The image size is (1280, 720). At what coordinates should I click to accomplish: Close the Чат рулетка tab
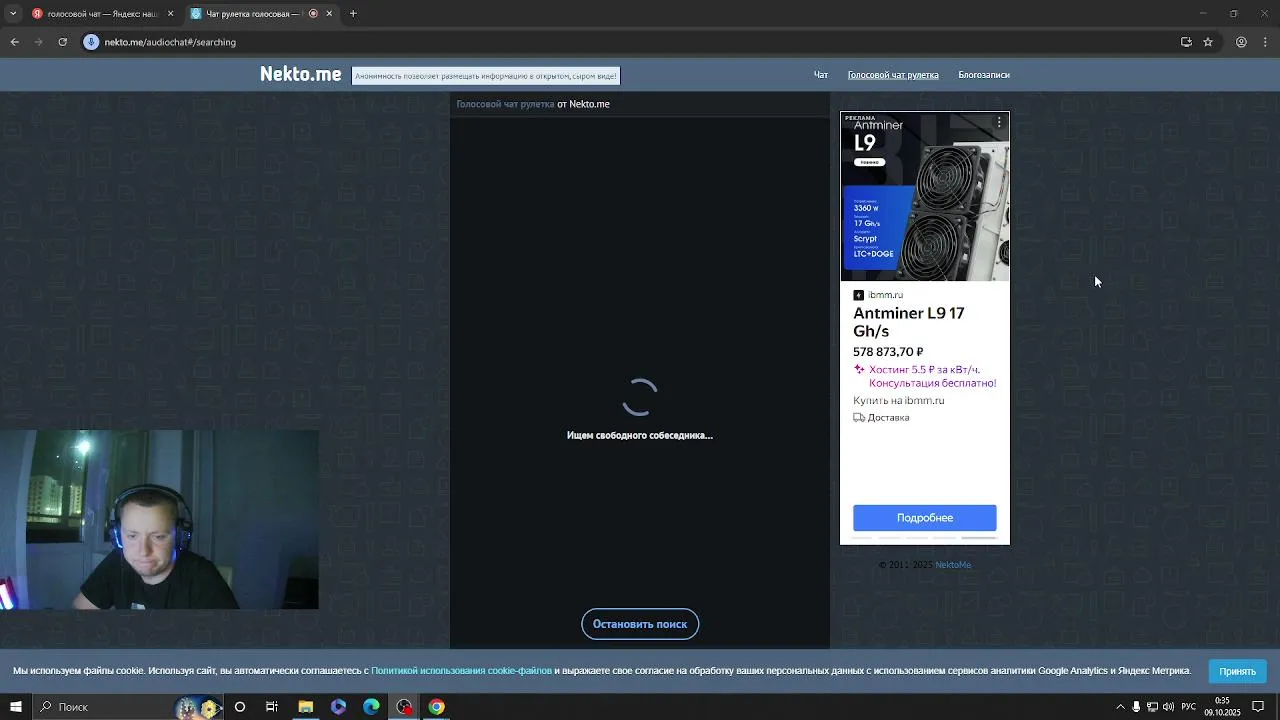click(x=329, y=14)
